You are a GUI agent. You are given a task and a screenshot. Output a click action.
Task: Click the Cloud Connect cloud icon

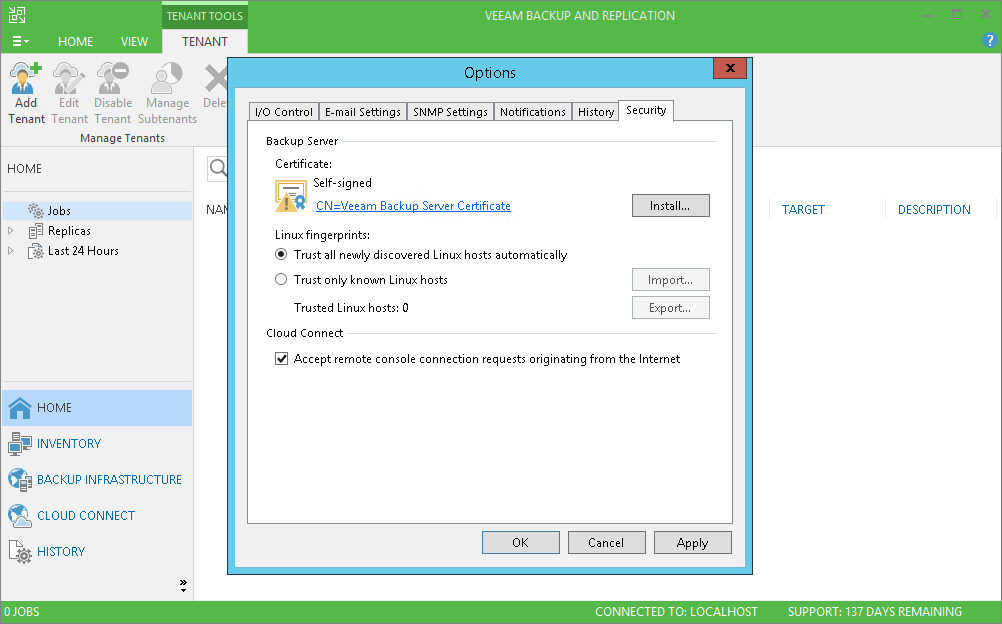point(20,515)
